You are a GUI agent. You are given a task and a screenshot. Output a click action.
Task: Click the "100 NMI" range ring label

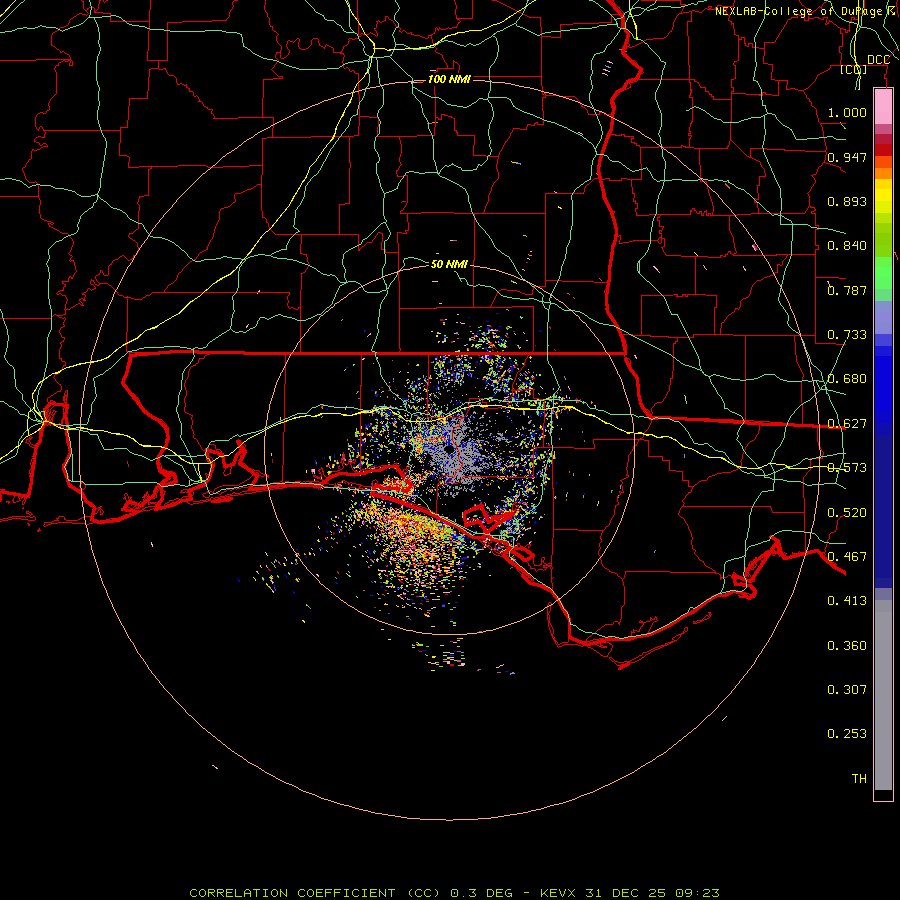[x=449, y=79]
